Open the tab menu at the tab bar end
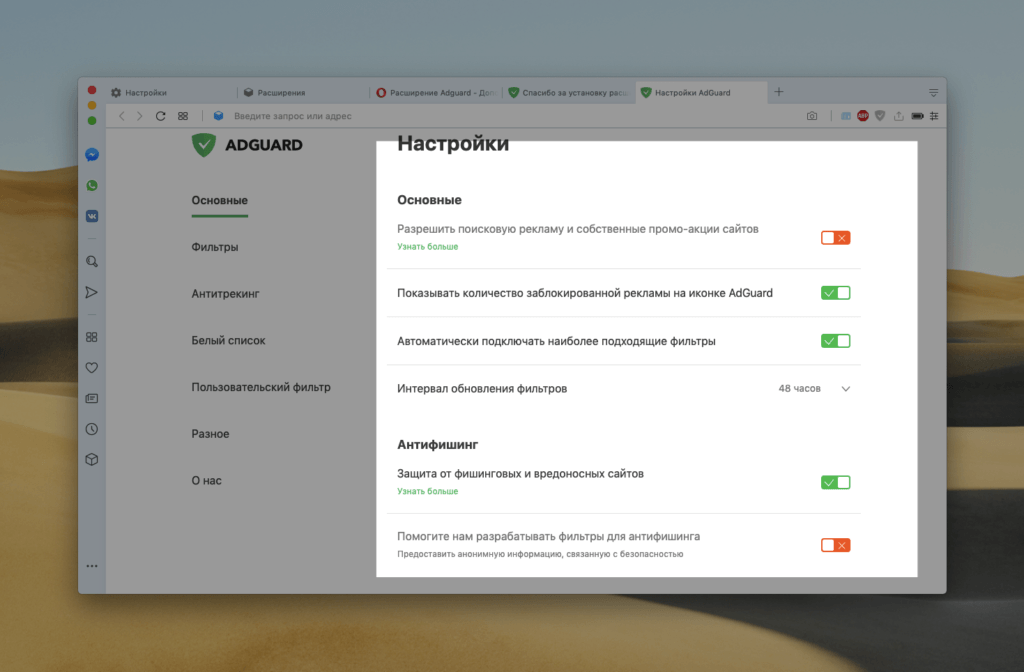Viewport: 1024px width, 672px height. 934,93
